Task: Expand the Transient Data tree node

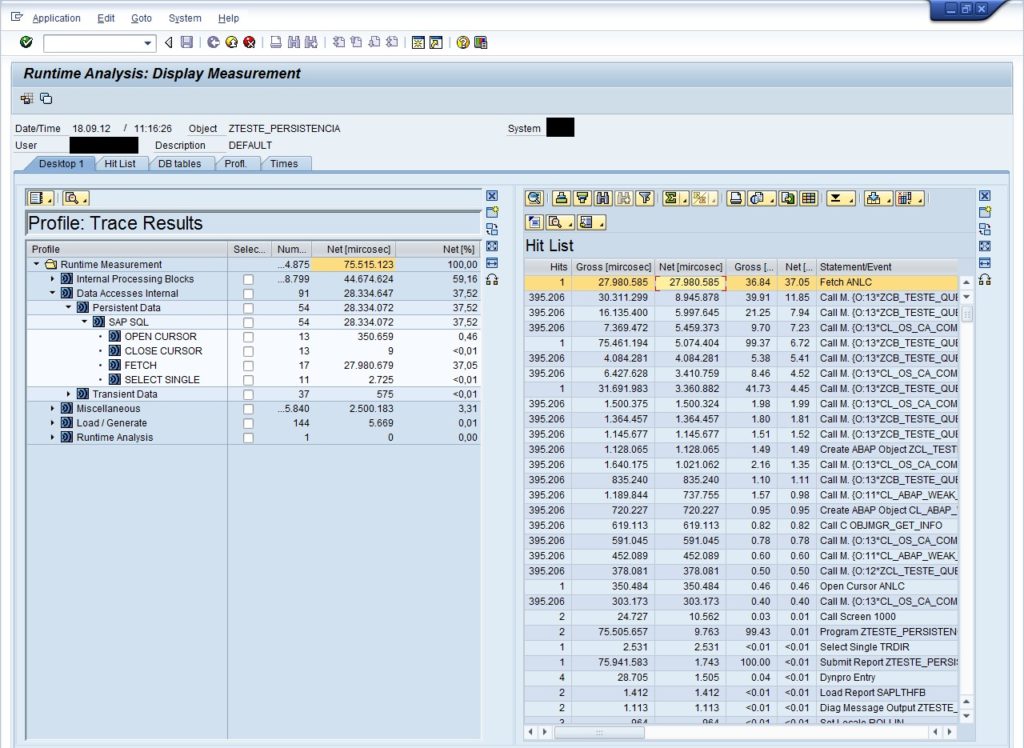Action: click(x=68, y=395)
